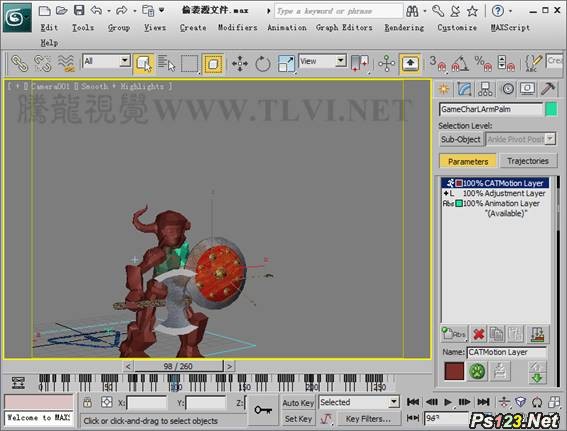Open the Modifiers menu
This screenshot has height=431, width=567.
pyautogui.click(x=238, y=27)
